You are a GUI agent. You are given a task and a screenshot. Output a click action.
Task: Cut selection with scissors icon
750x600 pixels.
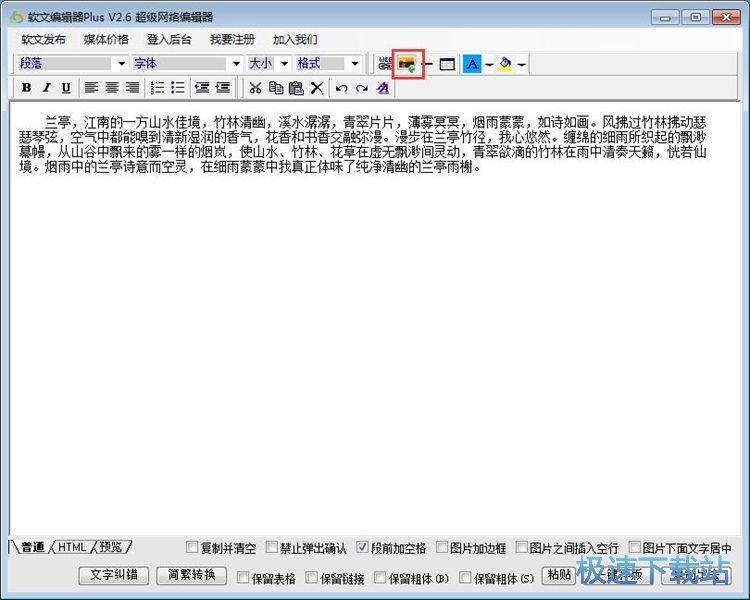(x=255, y=88)
